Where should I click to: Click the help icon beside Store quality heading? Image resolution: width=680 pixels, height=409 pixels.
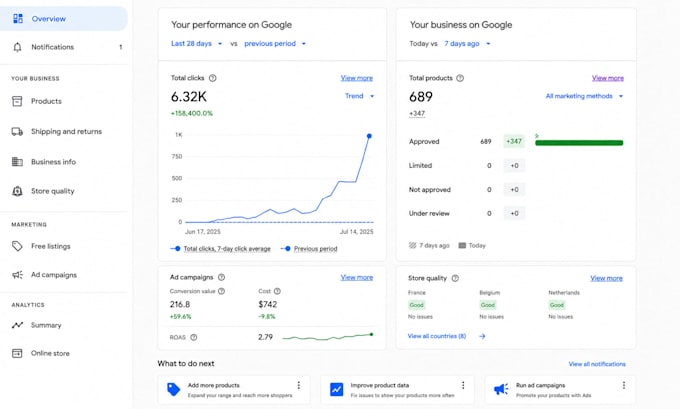coord(455,278)
